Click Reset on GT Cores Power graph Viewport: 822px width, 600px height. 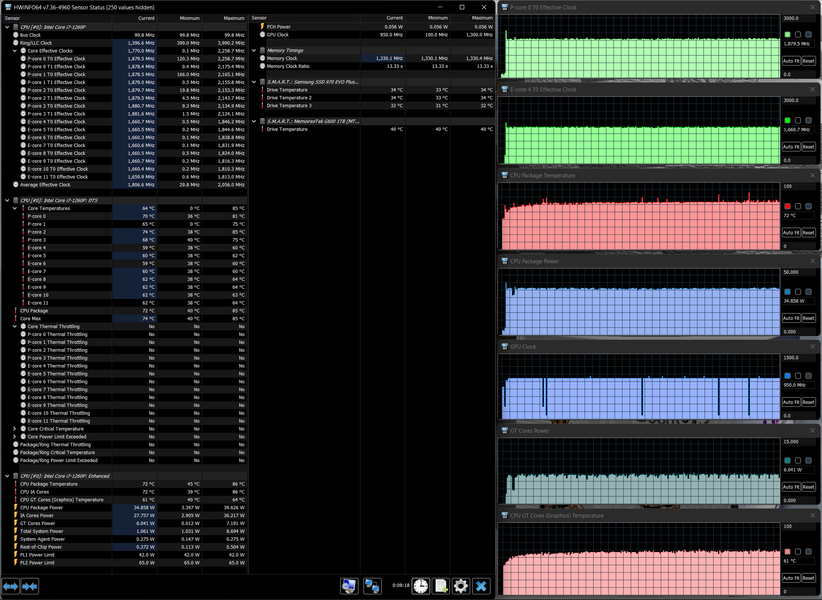point(808,487)
